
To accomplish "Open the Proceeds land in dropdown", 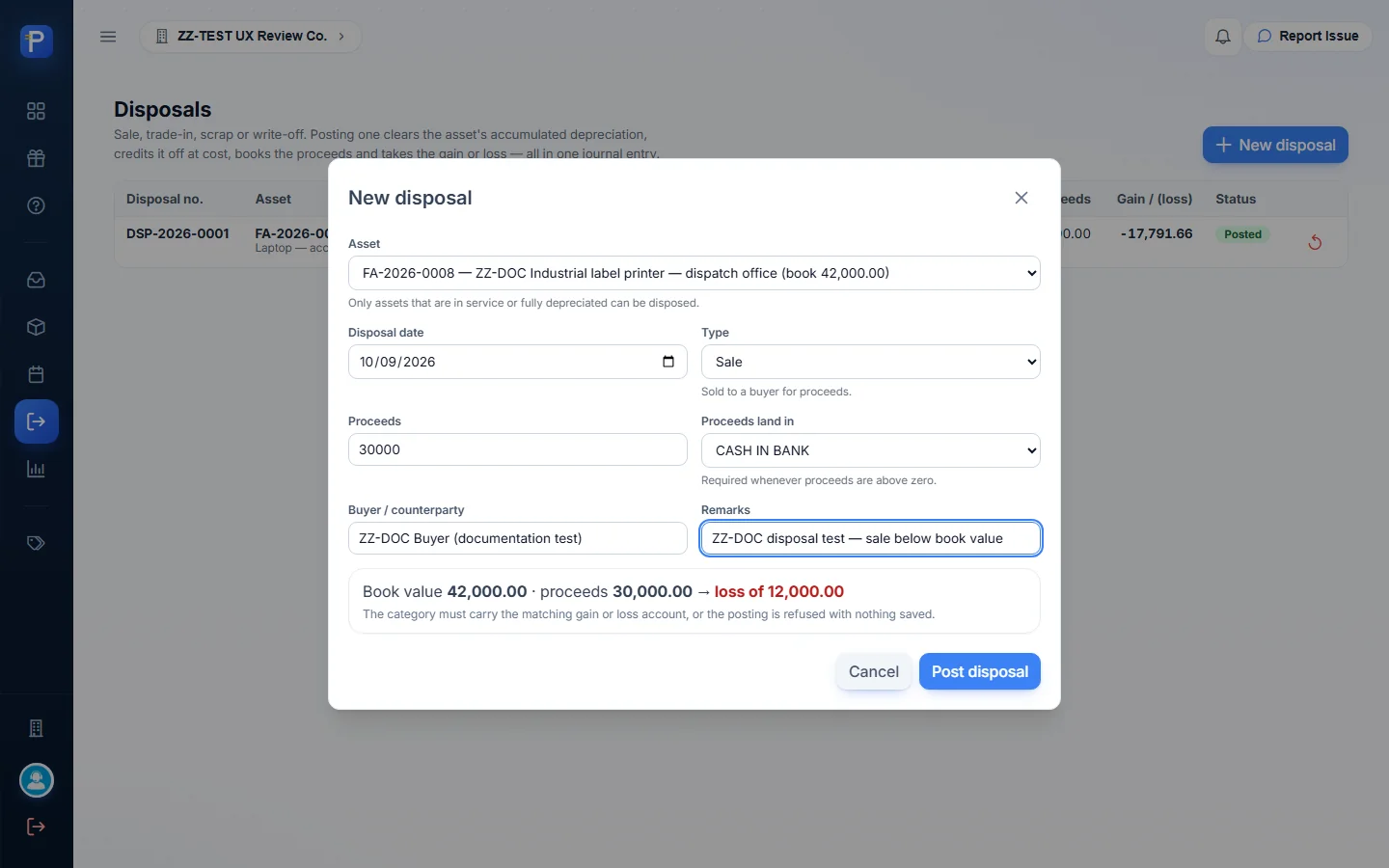I will (x=871, y=450).
